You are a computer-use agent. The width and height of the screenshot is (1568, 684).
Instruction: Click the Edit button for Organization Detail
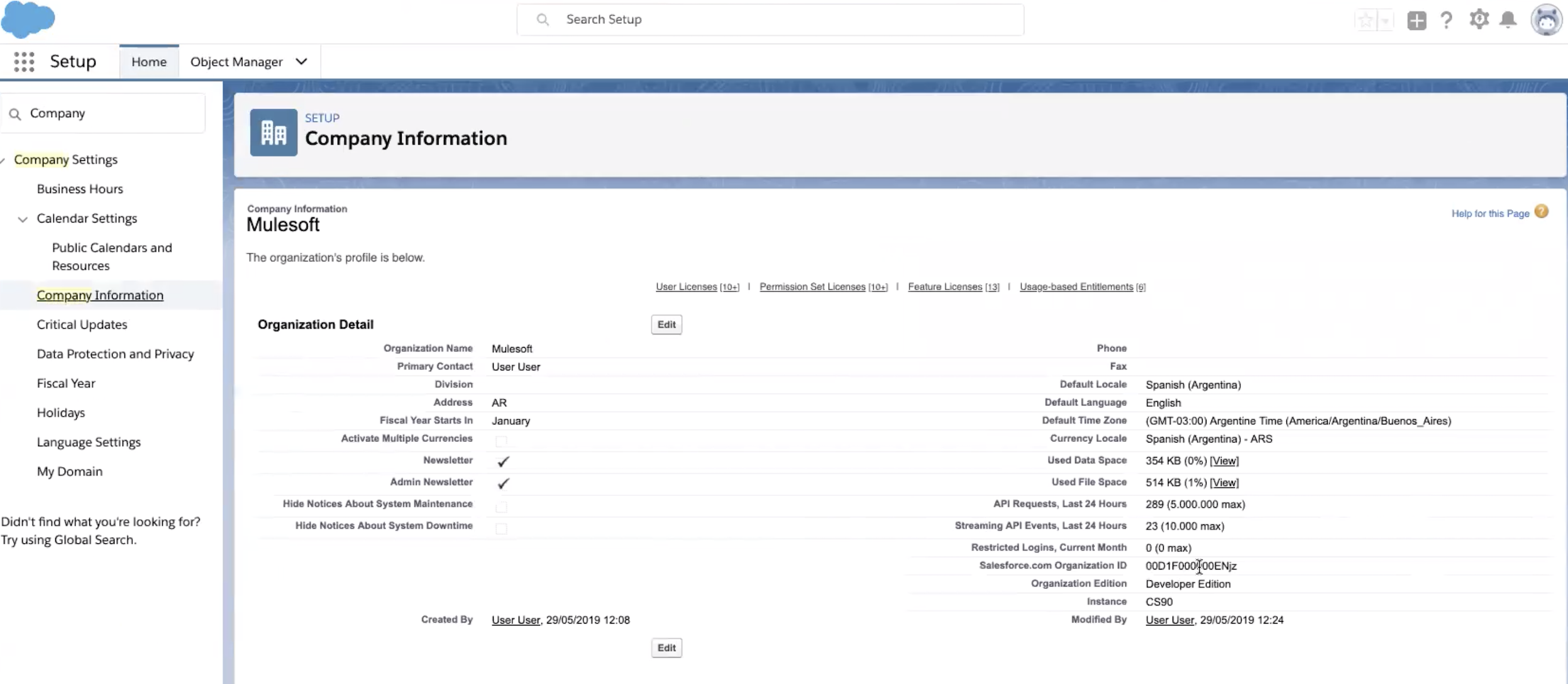coord(665,324)
